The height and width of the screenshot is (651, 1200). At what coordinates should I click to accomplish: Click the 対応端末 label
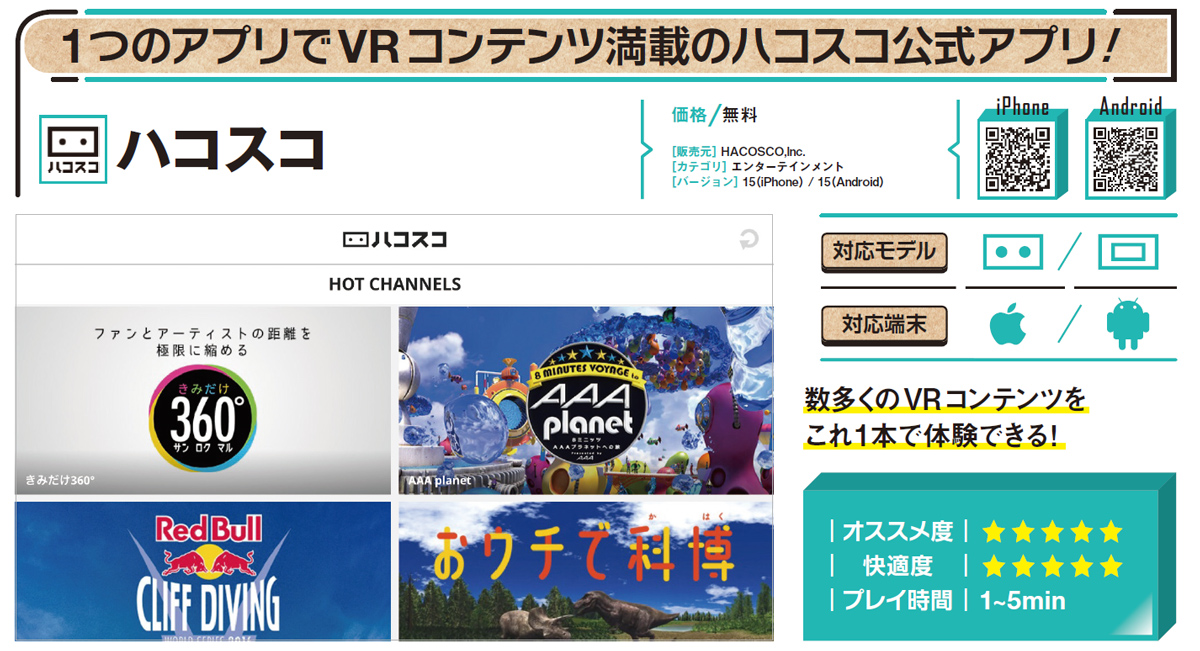point(883,325)
